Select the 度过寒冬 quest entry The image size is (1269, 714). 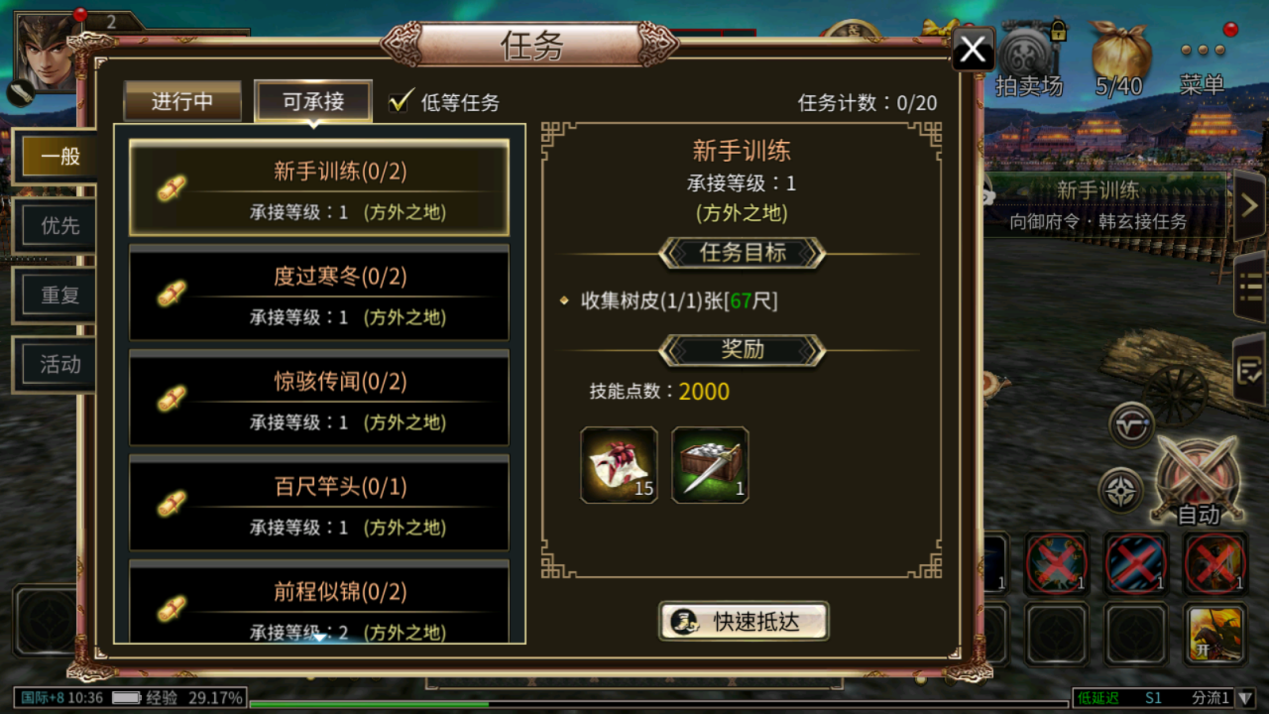(319, 293)
